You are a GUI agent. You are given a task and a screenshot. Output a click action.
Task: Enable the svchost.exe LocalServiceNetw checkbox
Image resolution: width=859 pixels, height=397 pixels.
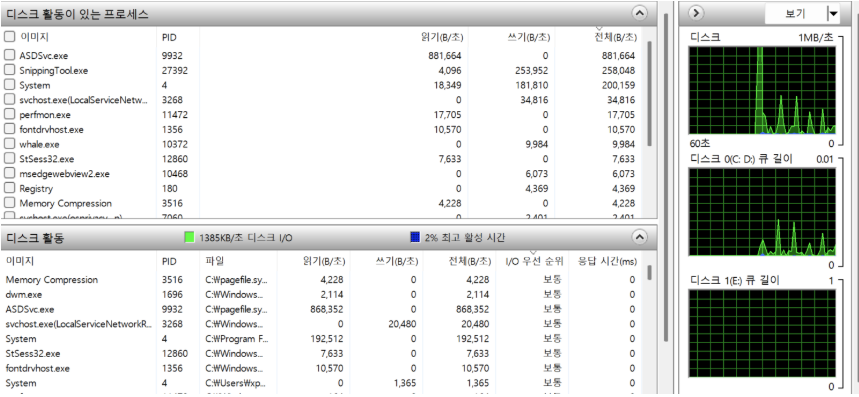9,100
